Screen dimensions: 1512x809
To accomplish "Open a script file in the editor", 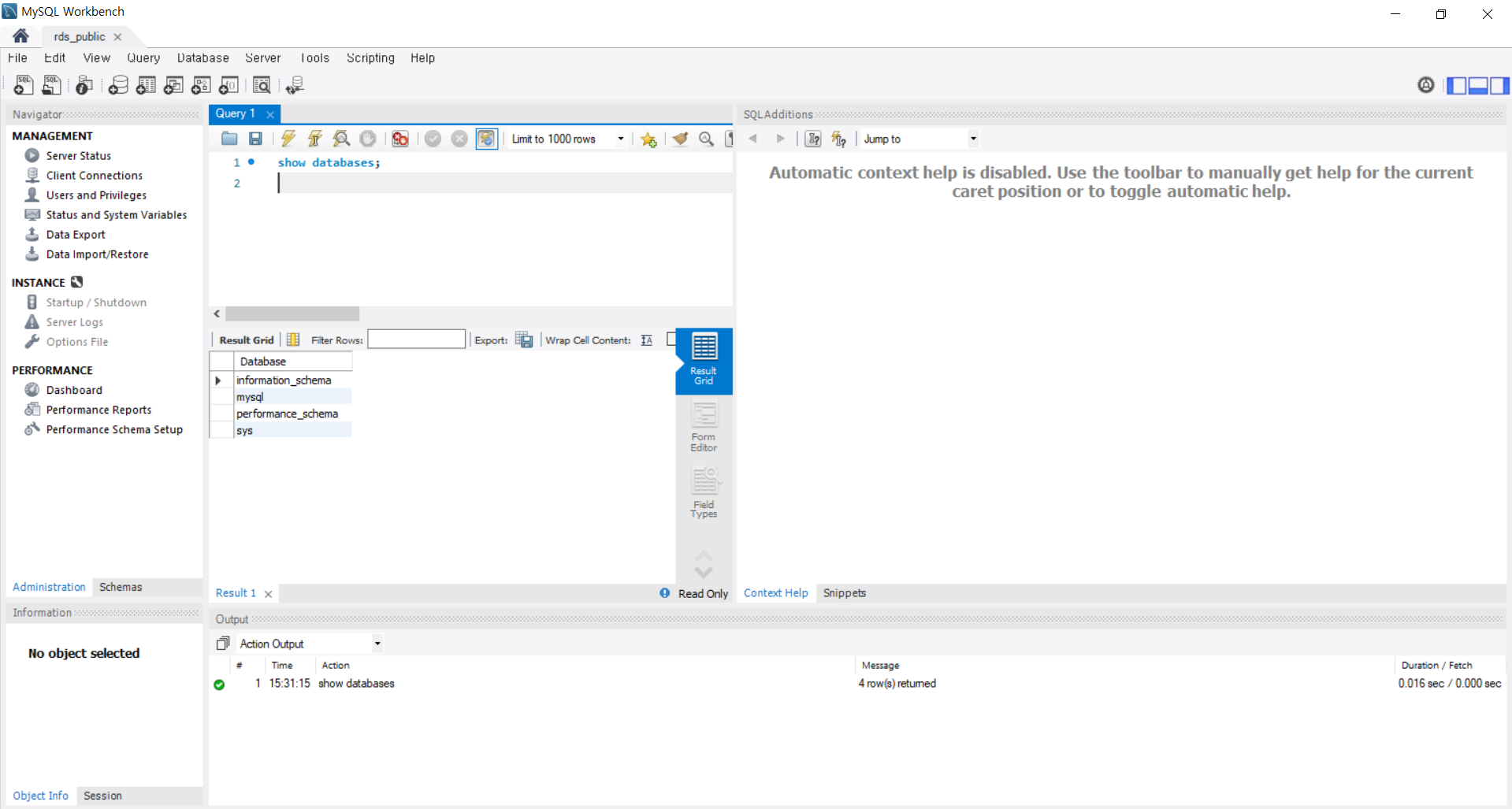I will [229, 139].
